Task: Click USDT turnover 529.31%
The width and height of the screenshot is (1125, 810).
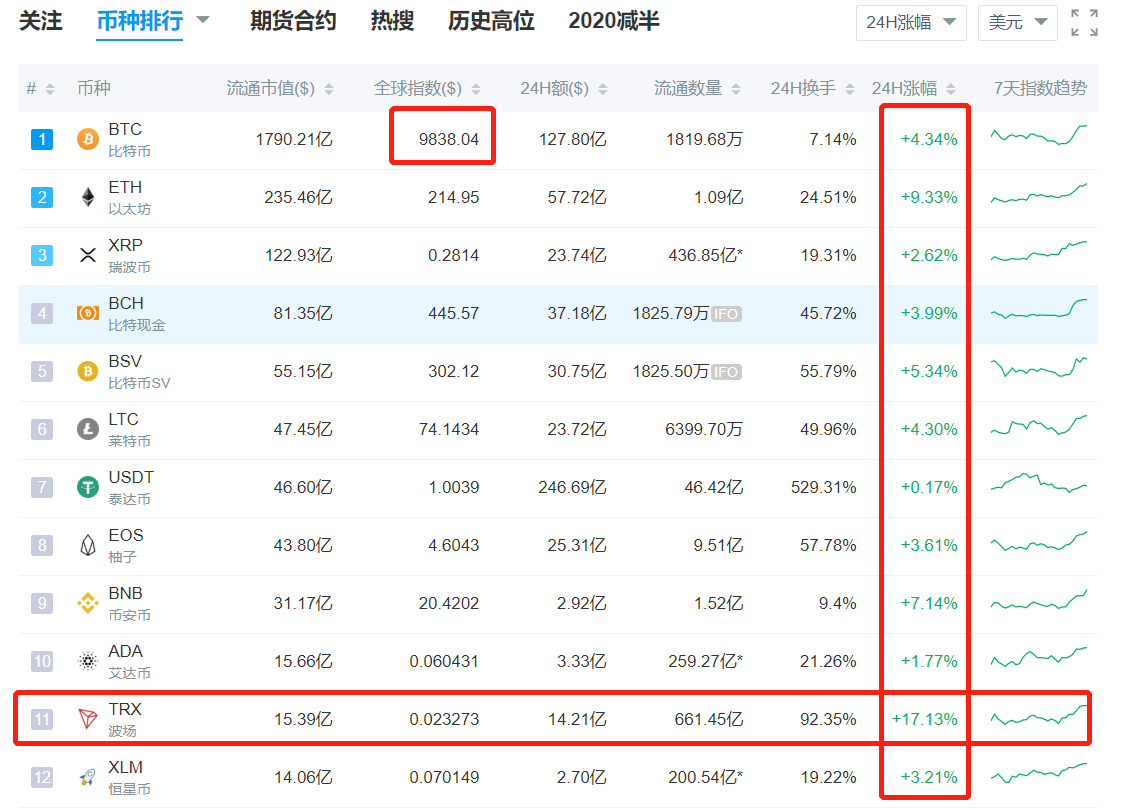Action: pyautogui.click(x=824, y=488)
